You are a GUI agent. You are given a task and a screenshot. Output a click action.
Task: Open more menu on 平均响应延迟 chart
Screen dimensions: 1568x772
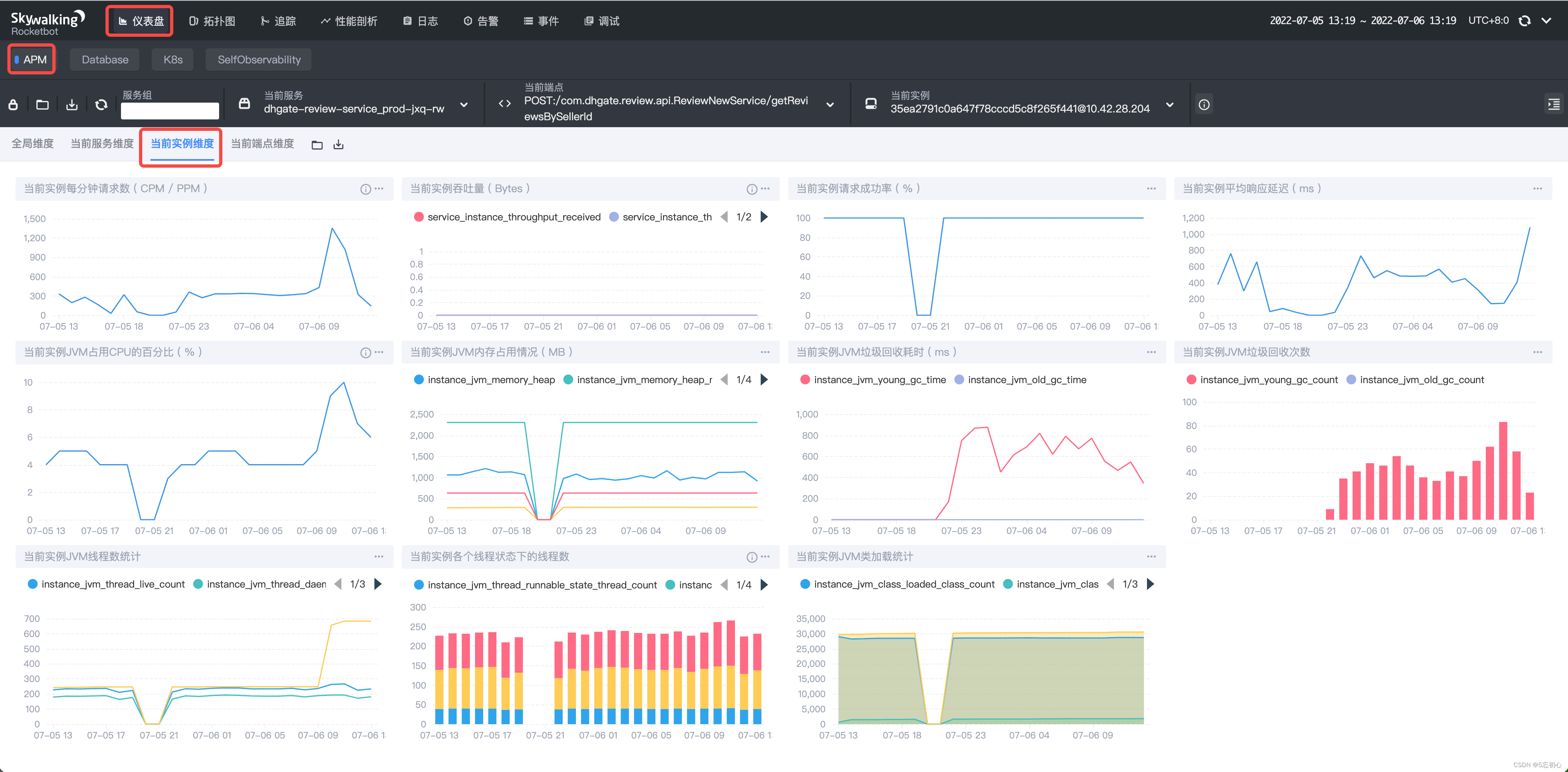(x=1538, y=189)
